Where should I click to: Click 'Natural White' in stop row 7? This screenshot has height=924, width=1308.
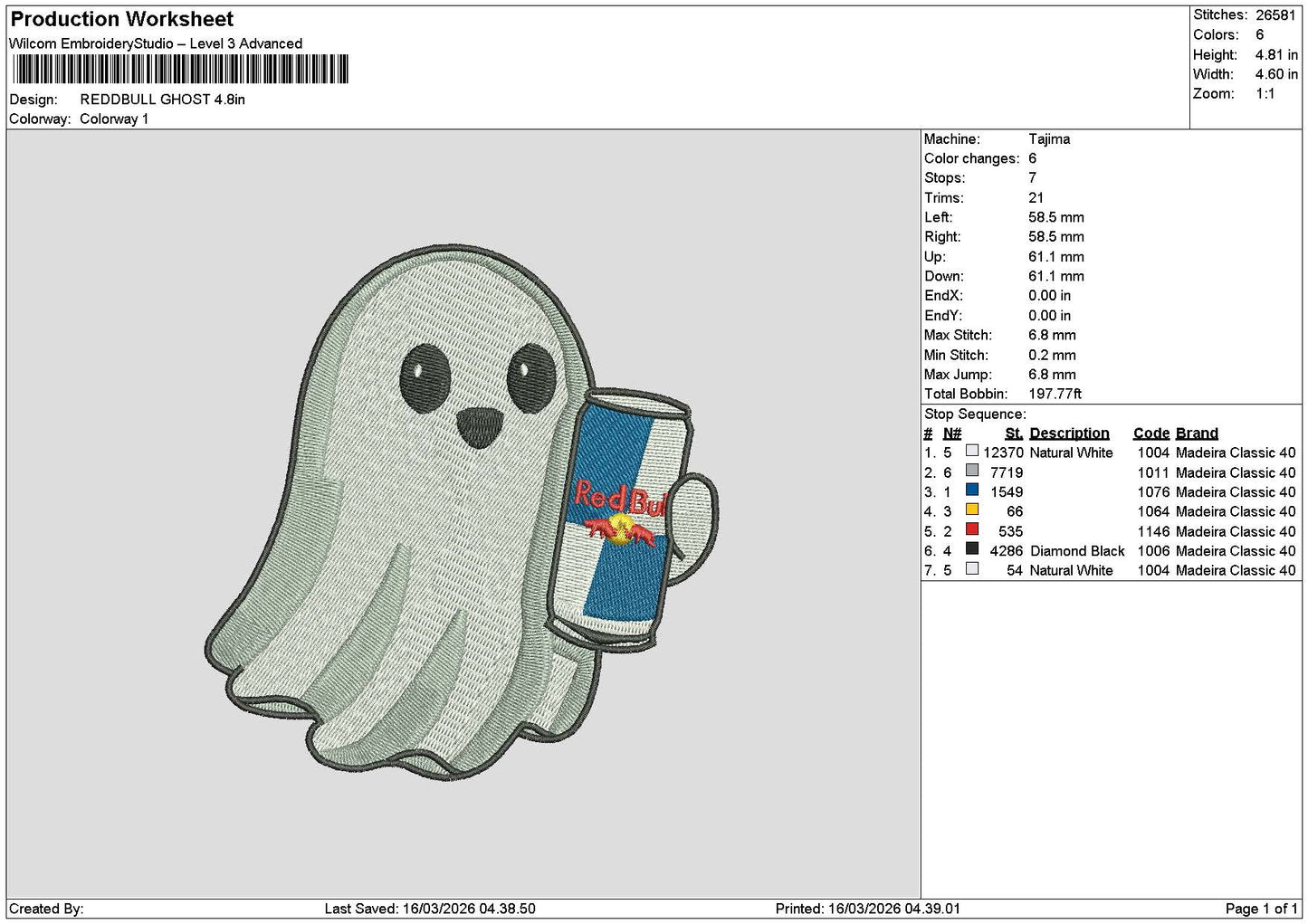[1071, 571]
